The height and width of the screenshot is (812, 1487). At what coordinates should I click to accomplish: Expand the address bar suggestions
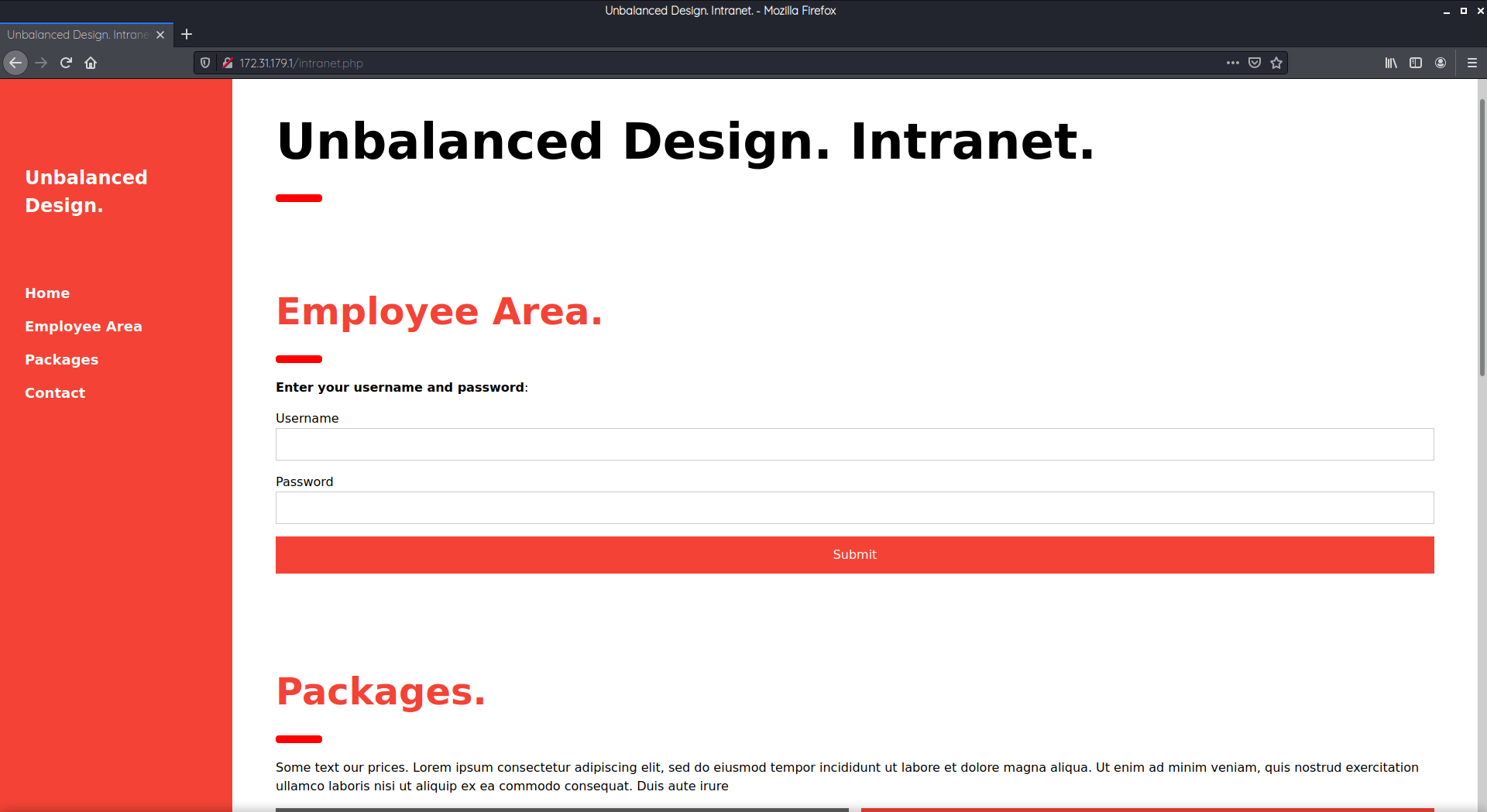pyautogui.click(x=697, y=63)
